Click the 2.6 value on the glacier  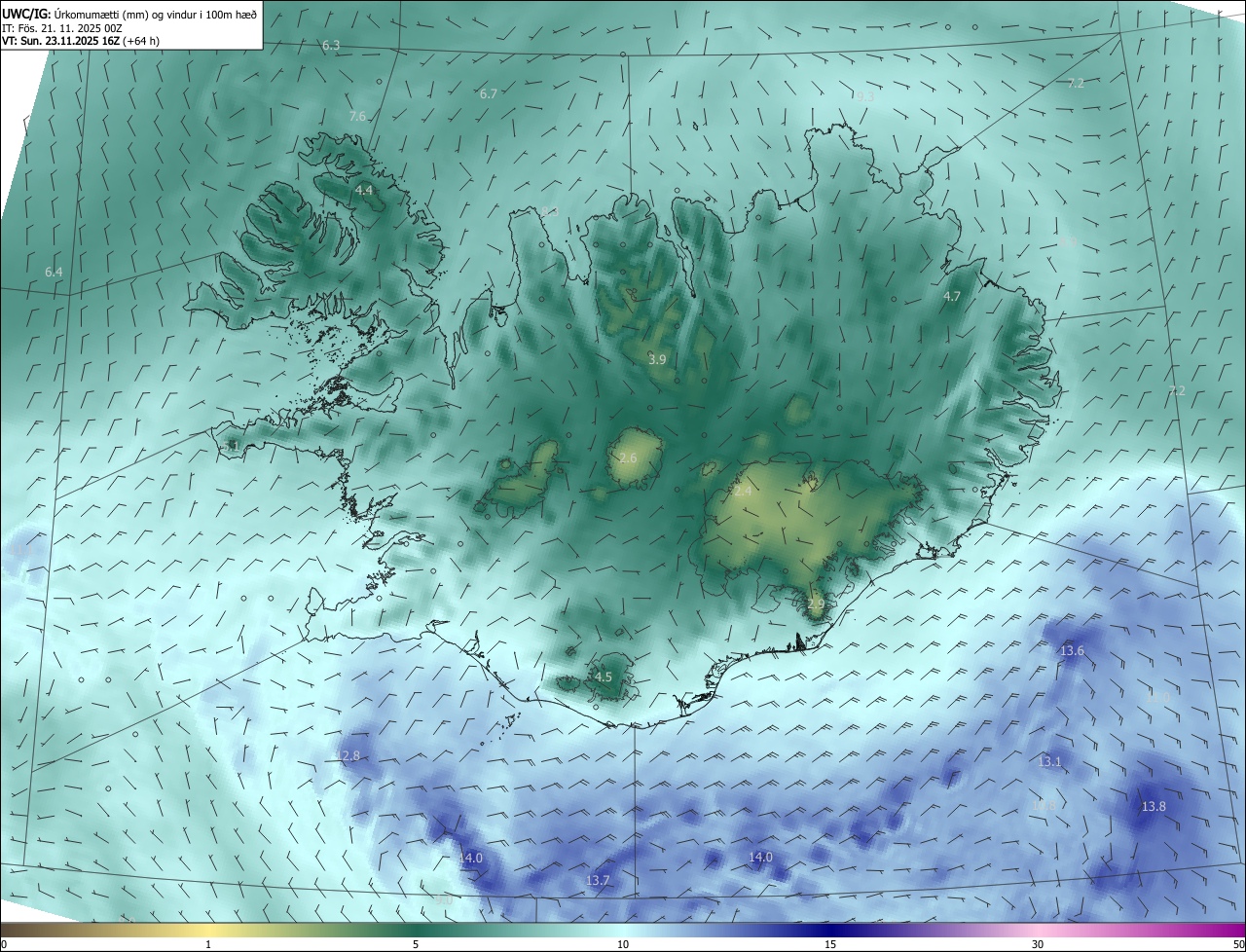pos(628,458)
